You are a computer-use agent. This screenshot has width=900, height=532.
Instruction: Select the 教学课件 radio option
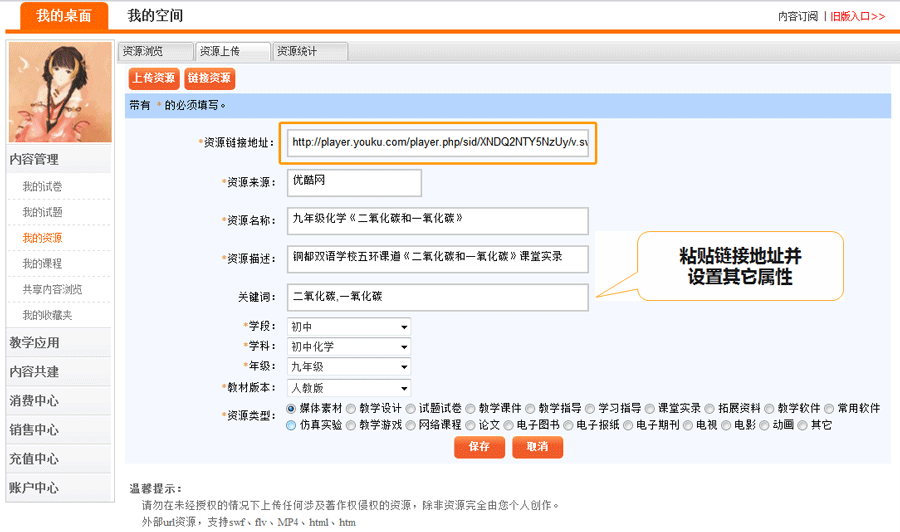pos(471,408)
